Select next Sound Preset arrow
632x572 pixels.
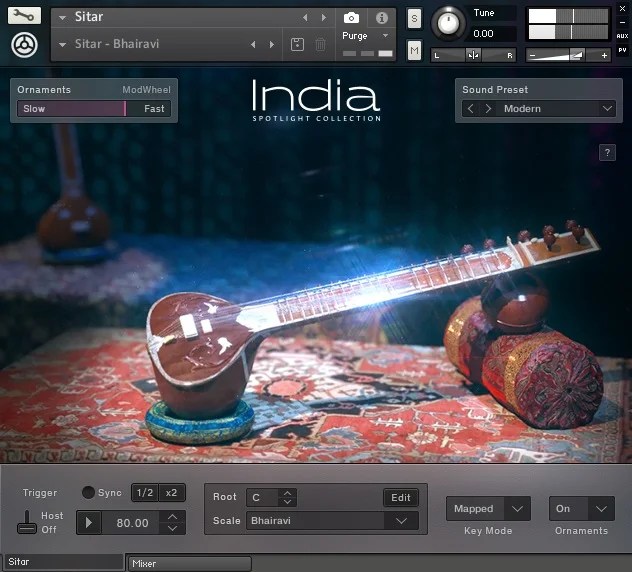(x=488, y=108)
